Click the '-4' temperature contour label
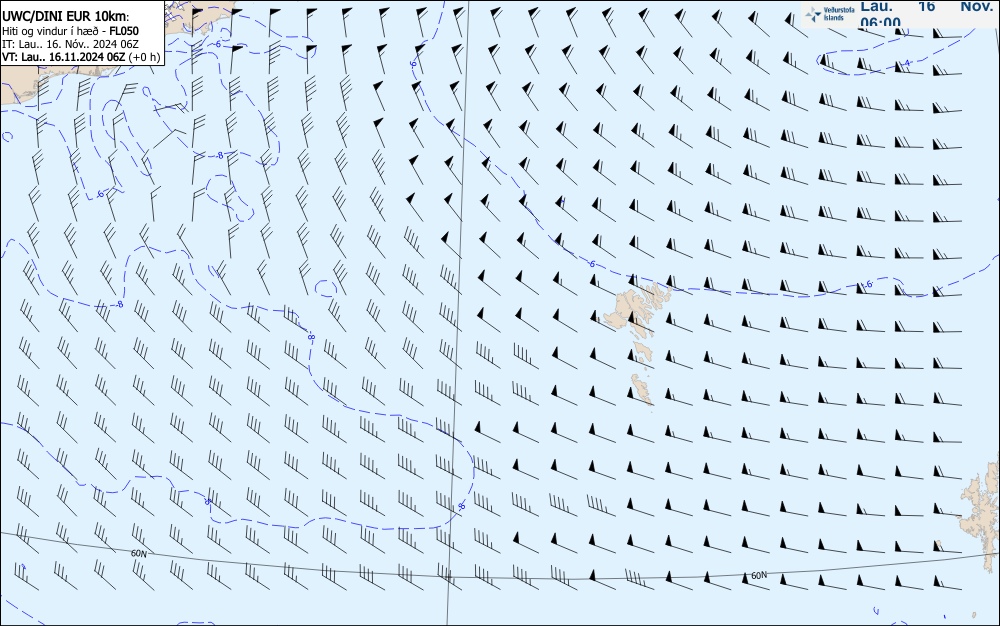The height and width of the screenshot is (626, 1000). click(x=907, y=63)
